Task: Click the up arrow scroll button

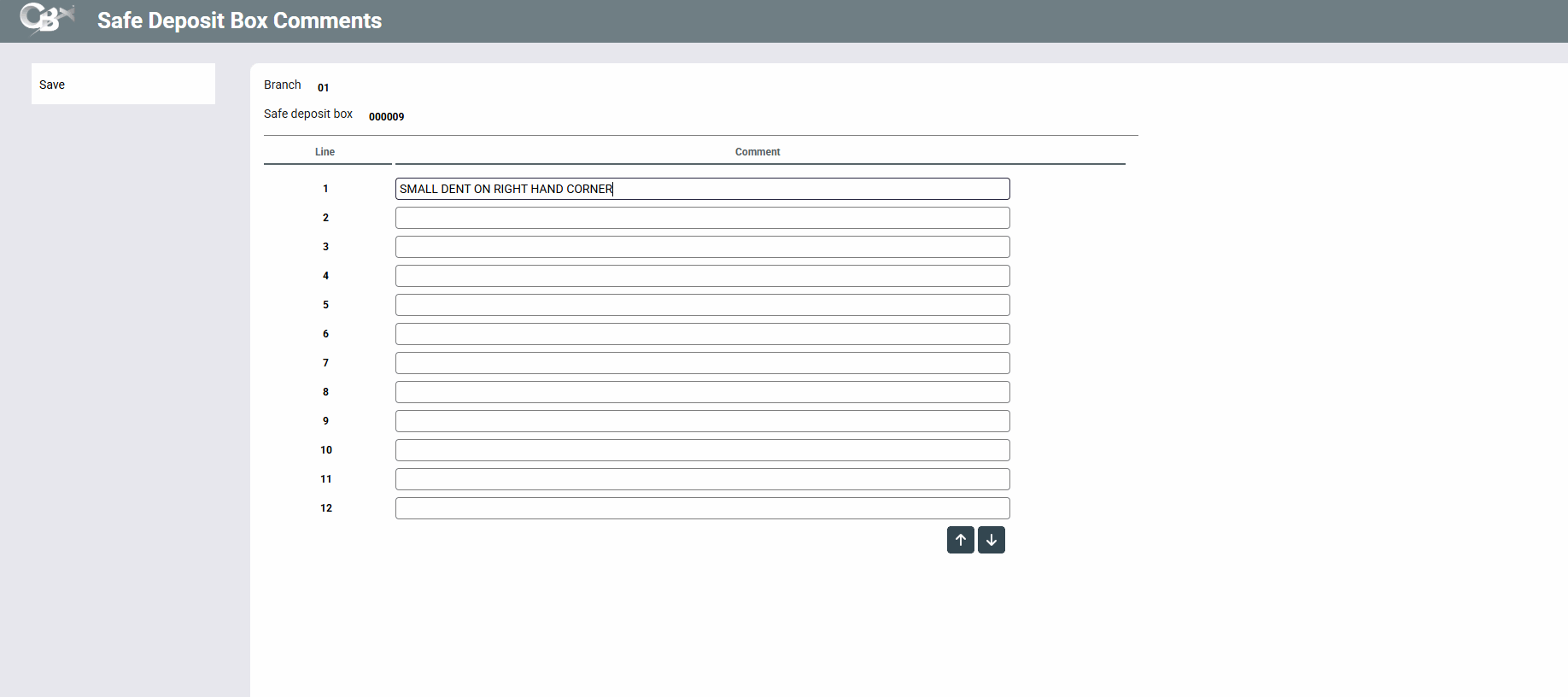Action: (960, 540)
